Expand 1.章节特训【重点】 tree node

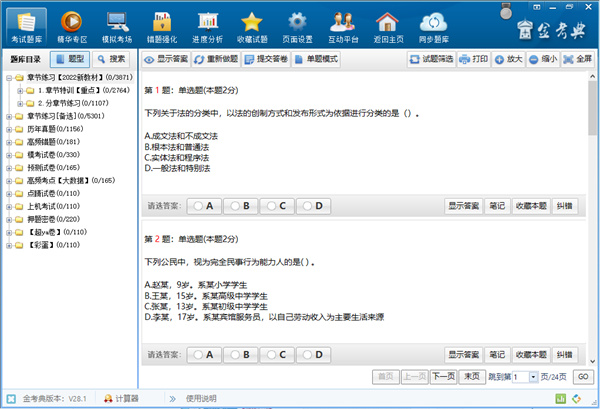(x=20, y=90)
